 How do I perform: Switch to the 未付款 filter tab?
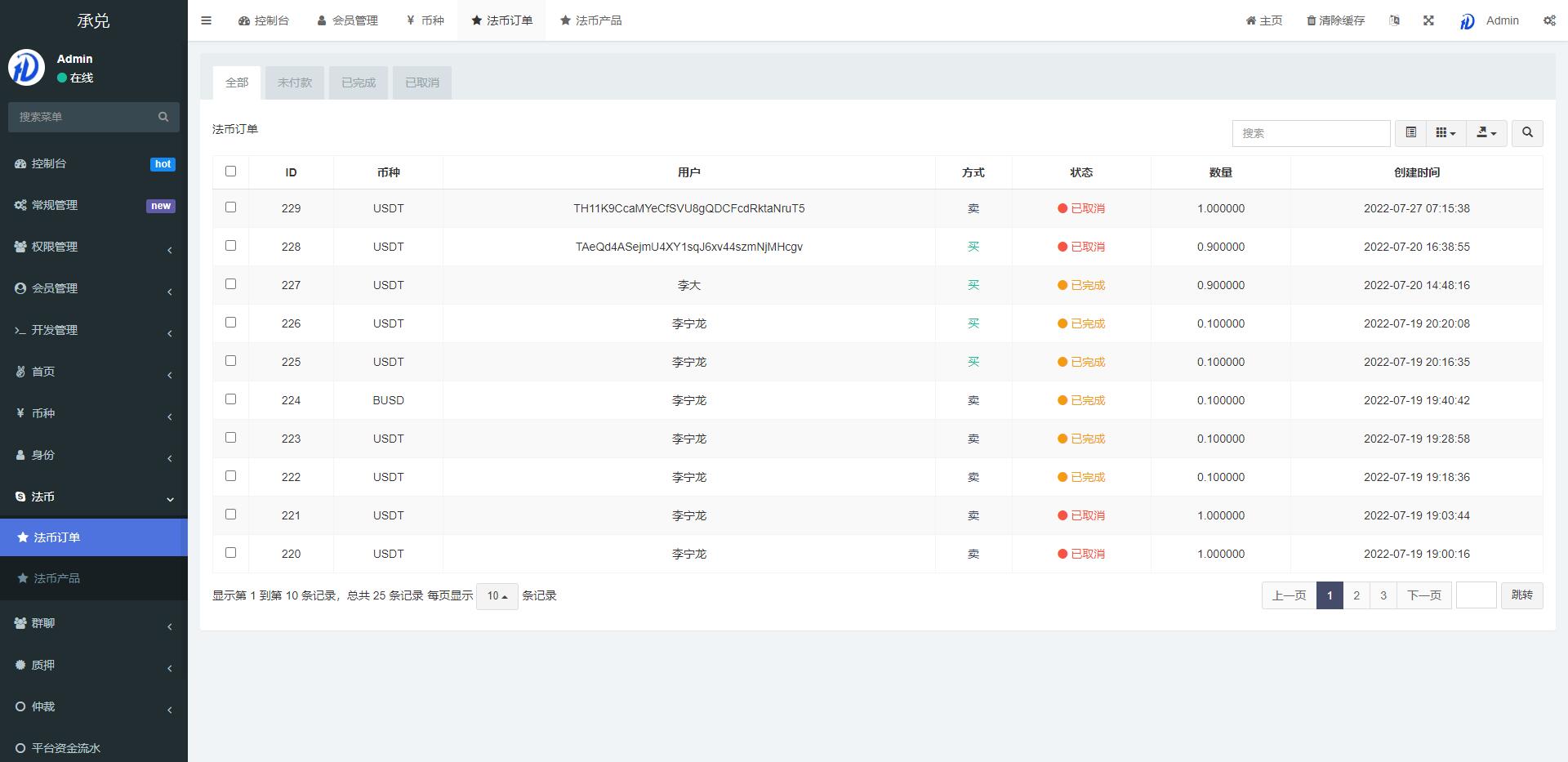pyautogui.click(x=294, y=82)
